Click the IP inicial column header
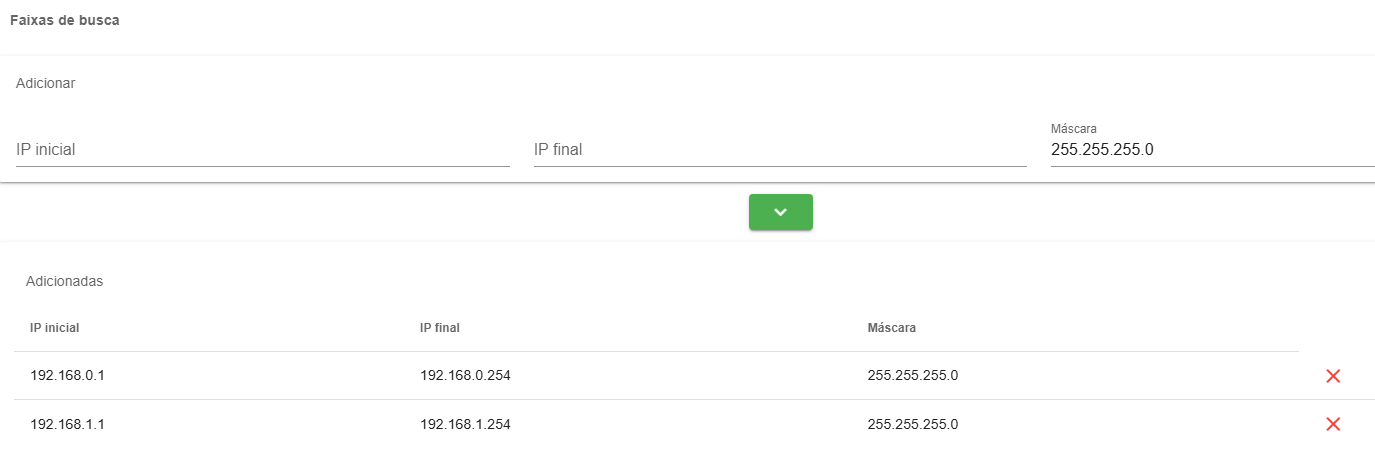The height and width of the screenshot is (458, 1375). pos(55,327)
